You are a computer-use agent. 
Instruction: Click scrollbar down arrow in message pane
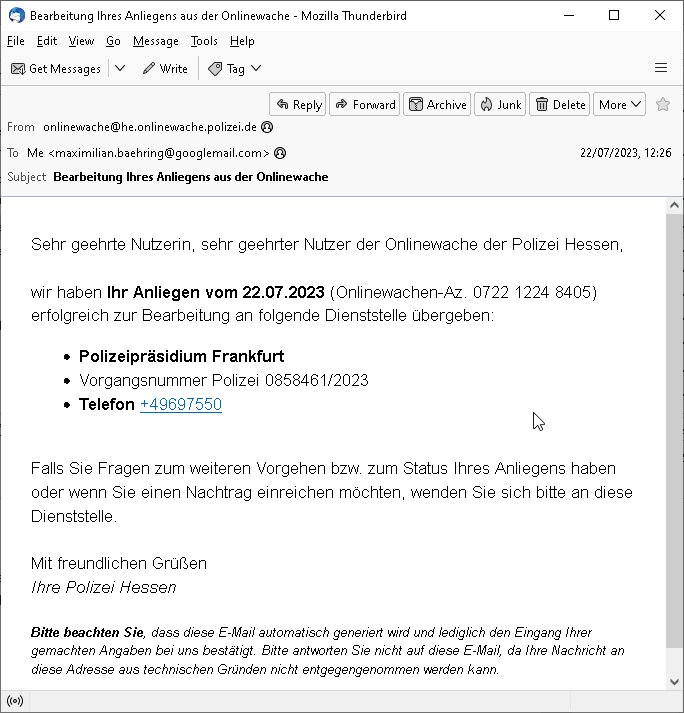674,682
